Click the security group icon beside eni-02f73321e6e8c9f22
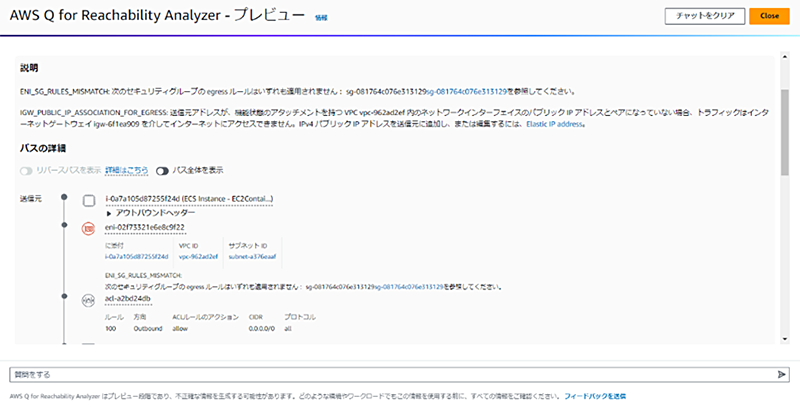This screenshot has width=800, height=407. point(89,229)
